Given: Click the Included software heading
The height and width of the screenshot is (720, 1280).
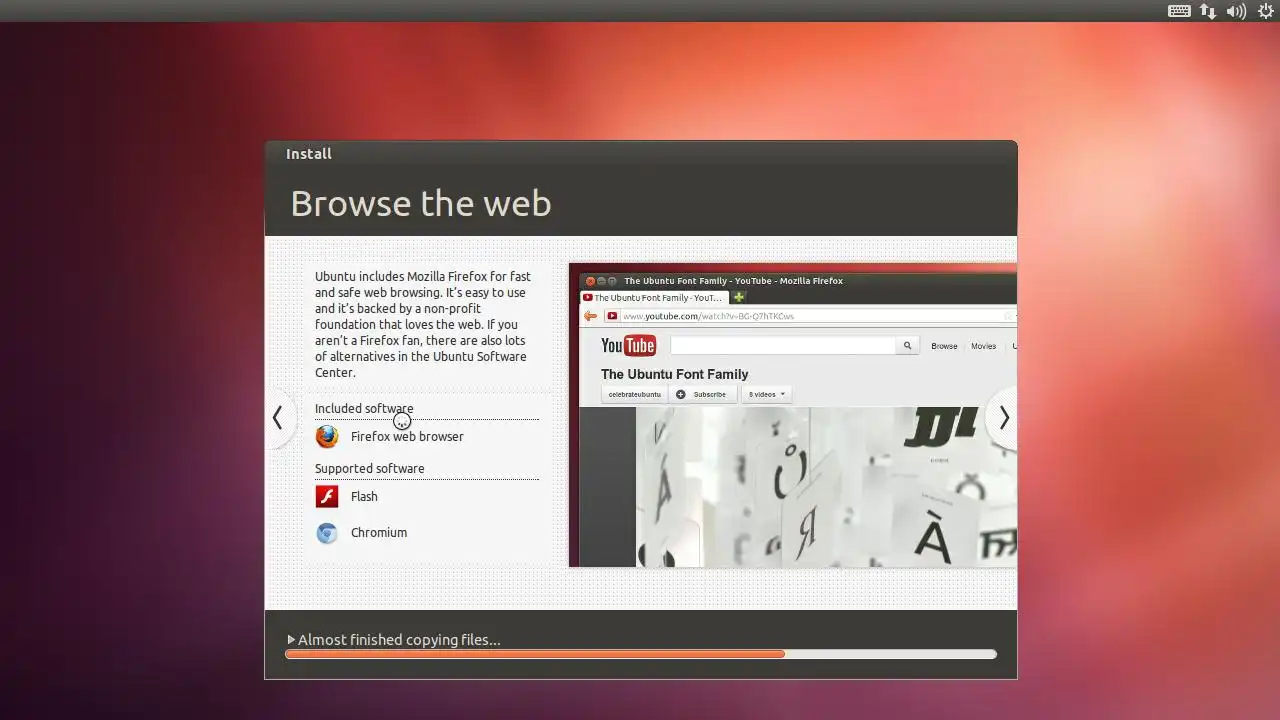Looking at the screenshot, I should (x=364, y=409).
